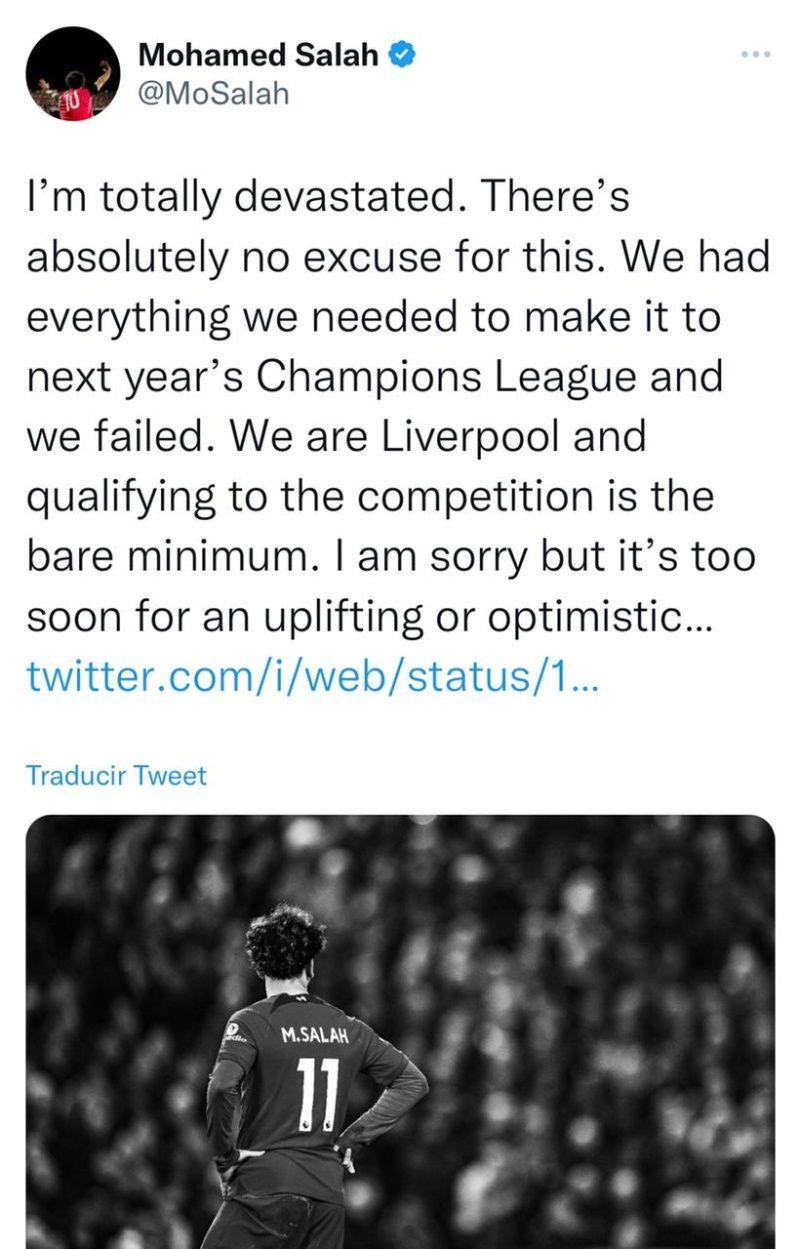Open the @MoSalah handle
This screenshot has width=800, height=1249.
tap(213, 94)
